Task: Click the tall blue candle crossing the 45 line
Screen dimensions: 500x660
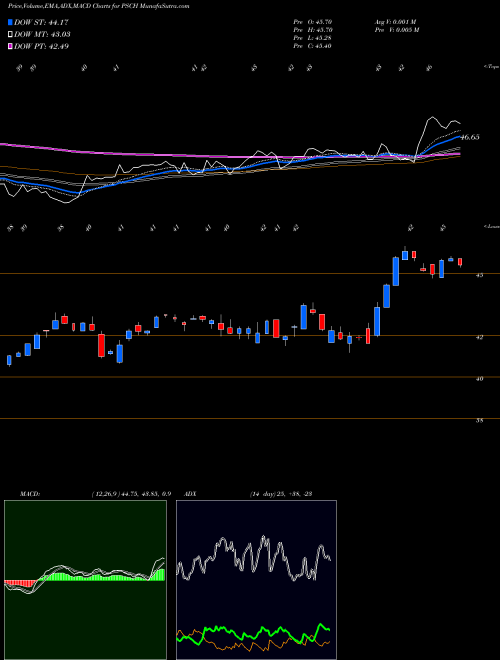Action: pos(396,271)
